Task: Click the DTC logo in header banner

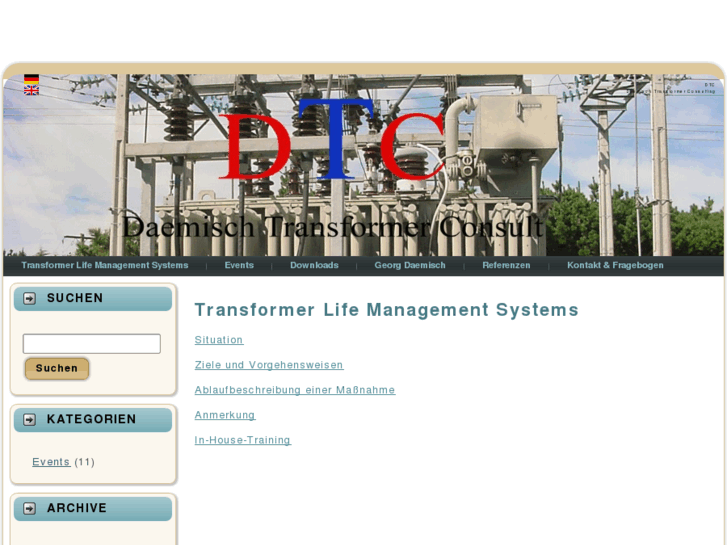Action: pyautogui.click(x=332, y=139)
